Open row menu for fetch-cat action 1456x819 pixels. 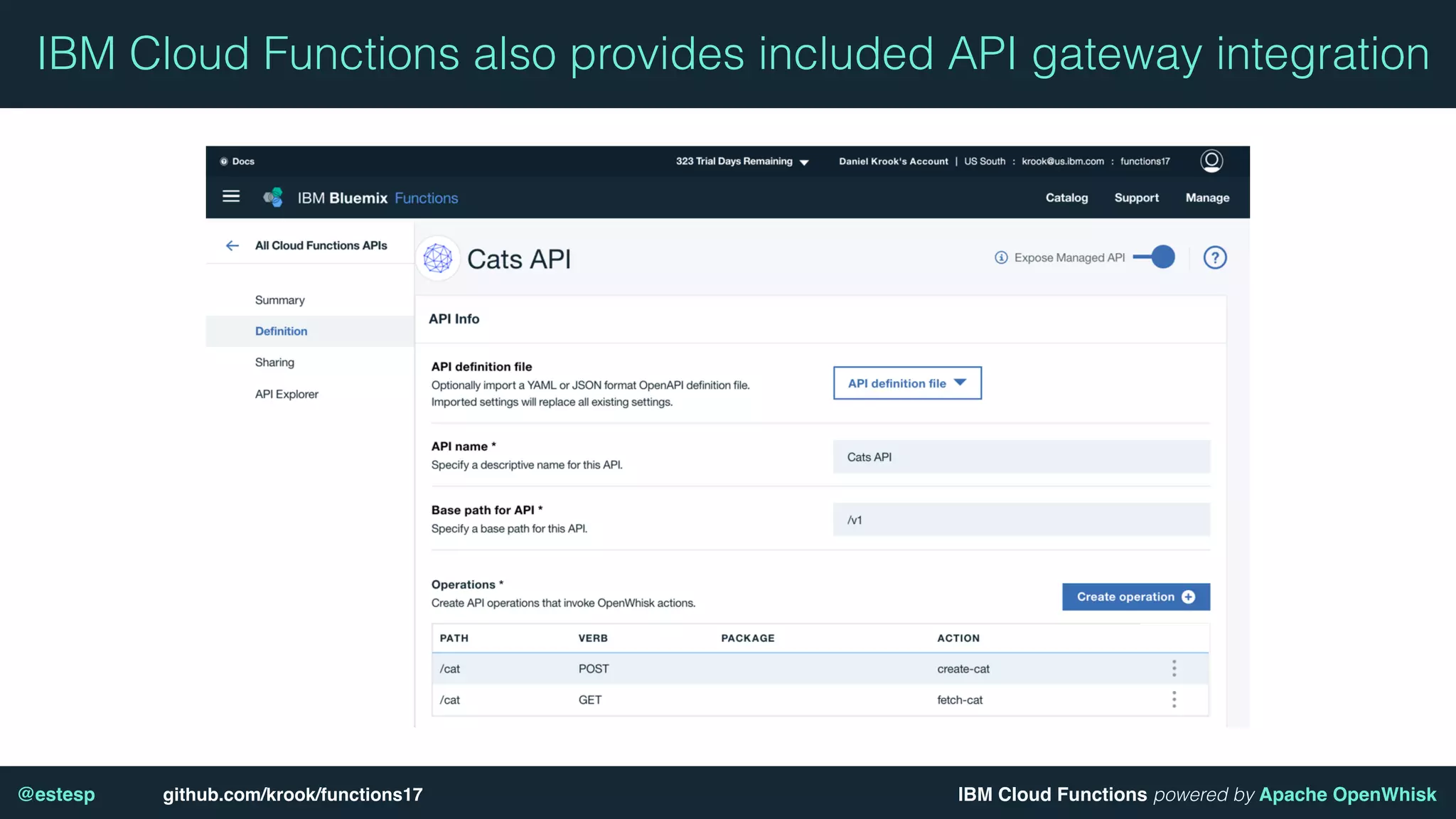click(x=1174, y=700)
